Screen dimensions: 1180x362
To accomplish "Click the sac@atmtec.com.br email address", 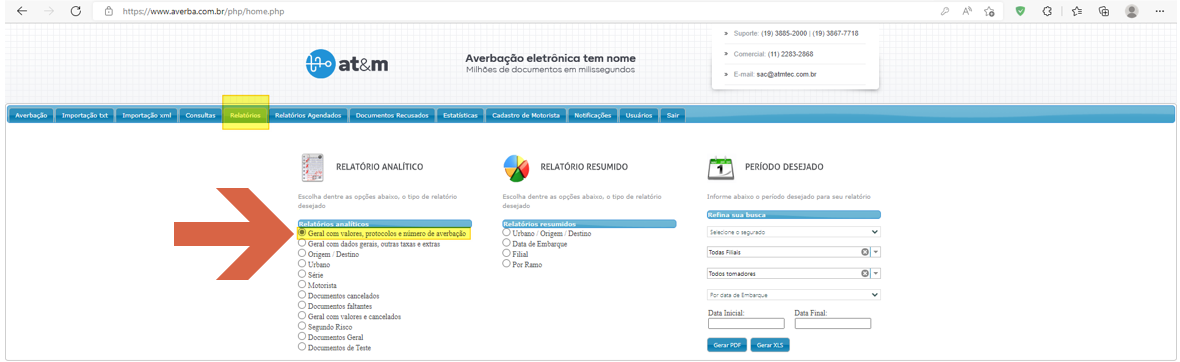I will (786, 75).
